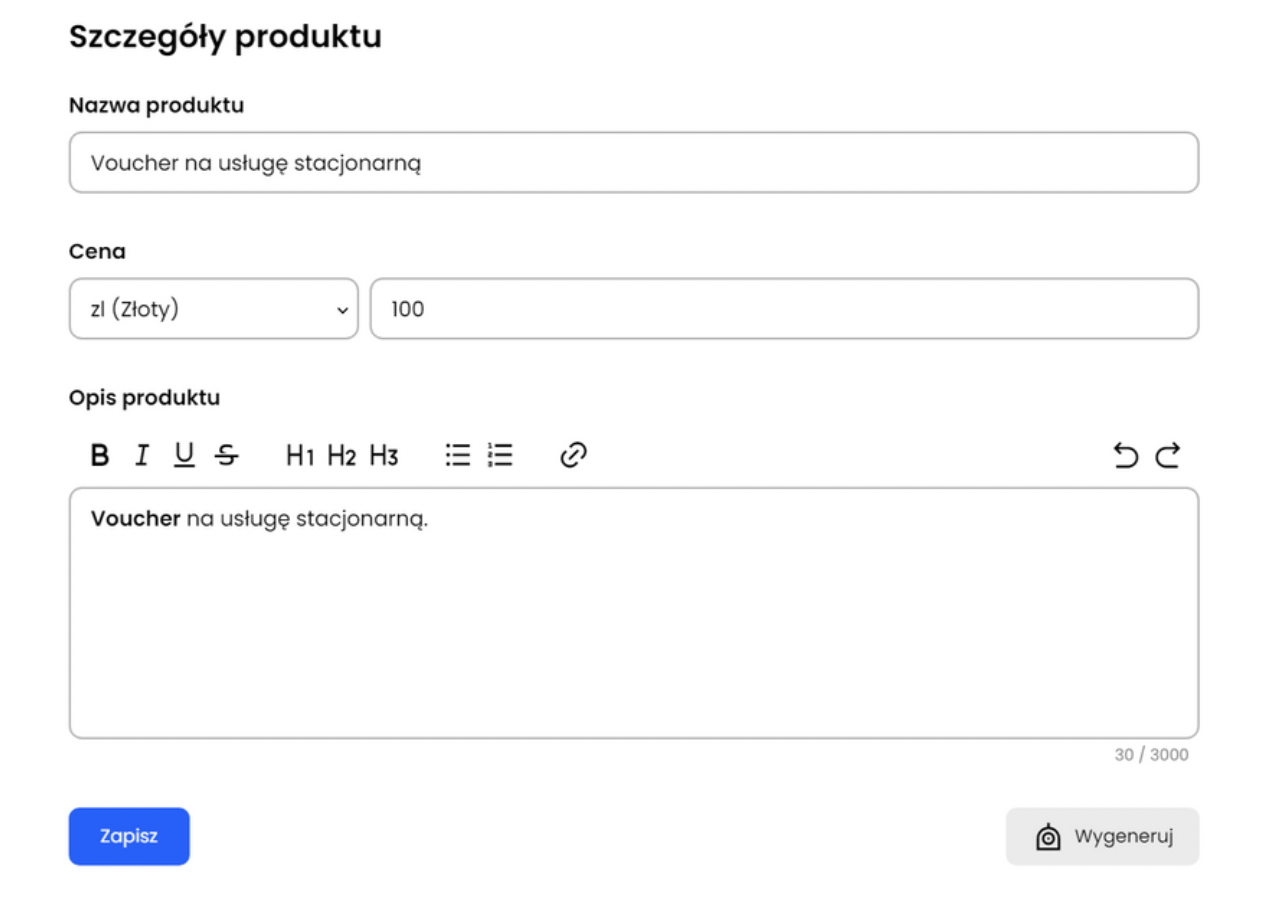Click the Zapisz save button

coord(129,836)
